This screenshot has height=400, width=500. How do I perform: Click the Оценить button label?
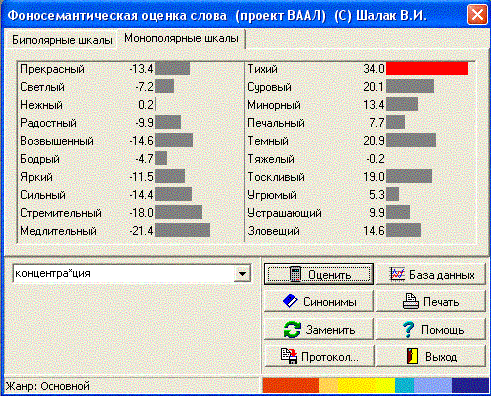pyautogui.click(x=329, y=275)
